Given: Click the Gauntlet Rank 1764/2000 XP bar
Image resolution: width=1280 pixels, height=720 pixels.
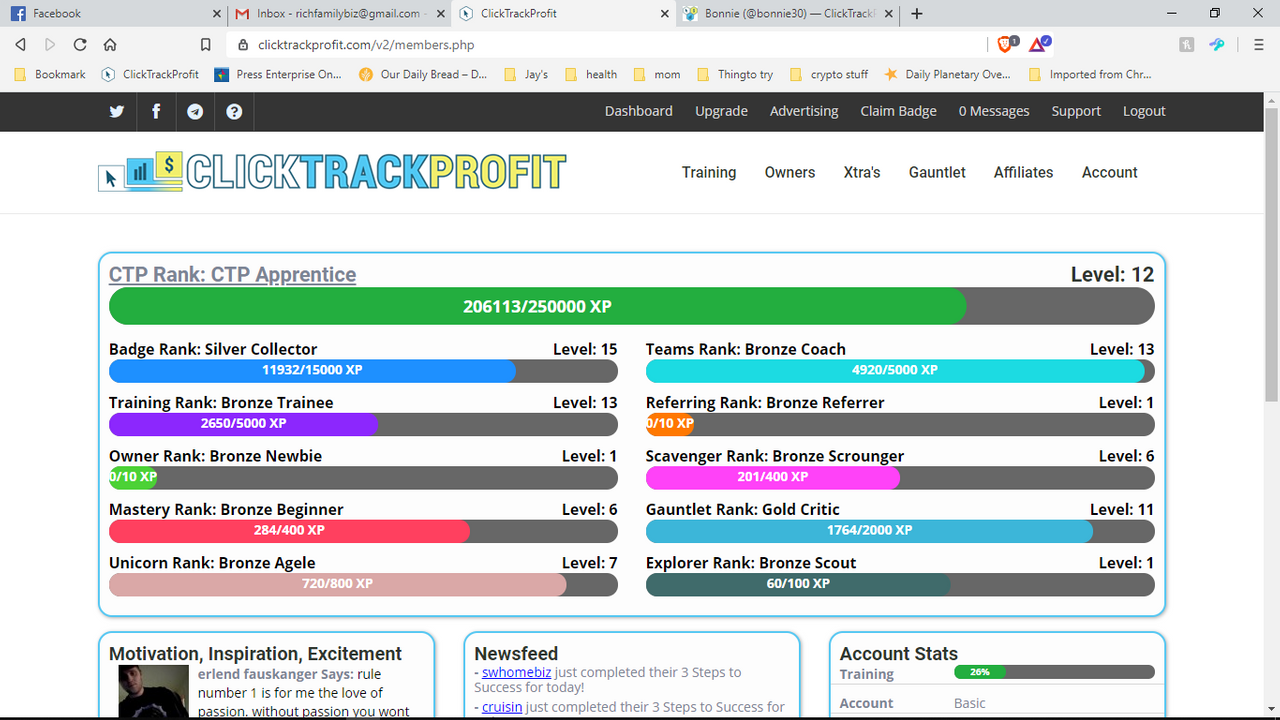Looking at the screenshot, I should tap(900, 530).
